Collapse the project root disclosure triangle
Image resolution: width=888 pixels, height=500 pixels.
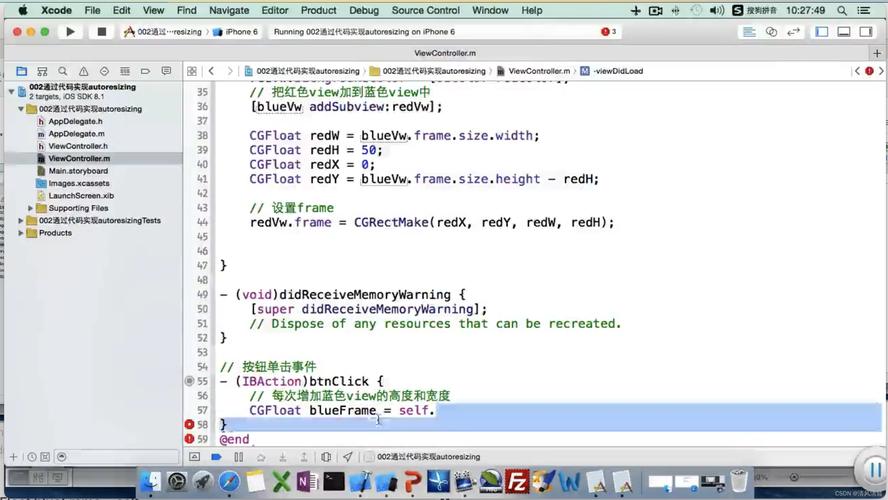(x=11, y=91)
